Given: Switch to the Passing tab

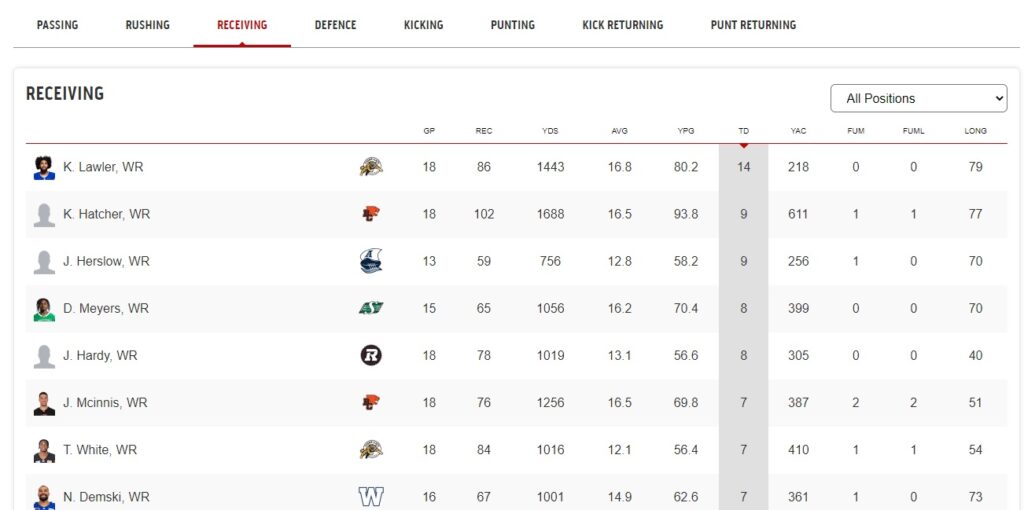Looking at the screenshot, I should click(x=57, y=25).
